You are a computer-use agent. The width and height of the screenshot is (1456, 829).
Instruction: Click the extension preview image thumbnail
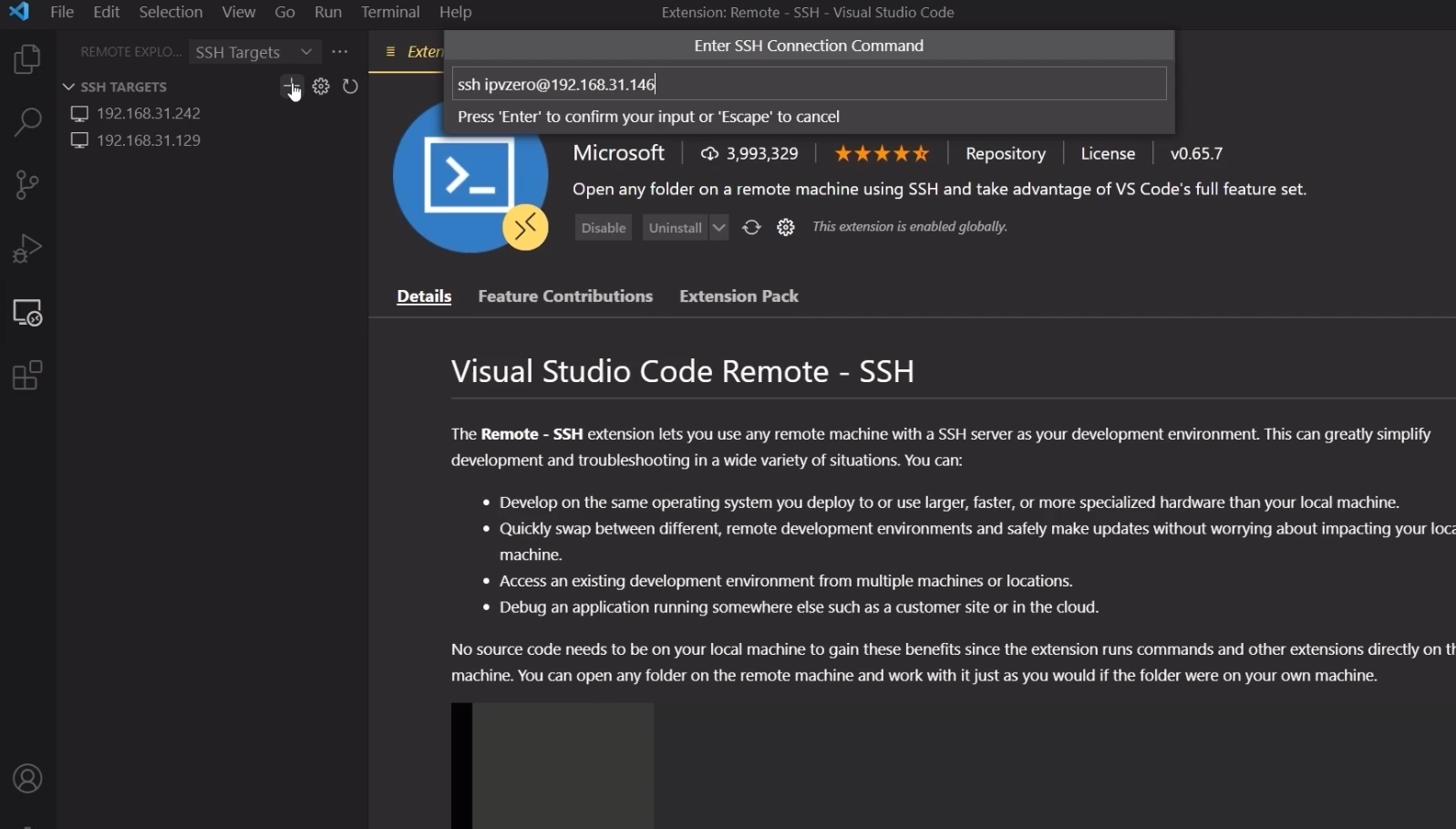(552, 766)
